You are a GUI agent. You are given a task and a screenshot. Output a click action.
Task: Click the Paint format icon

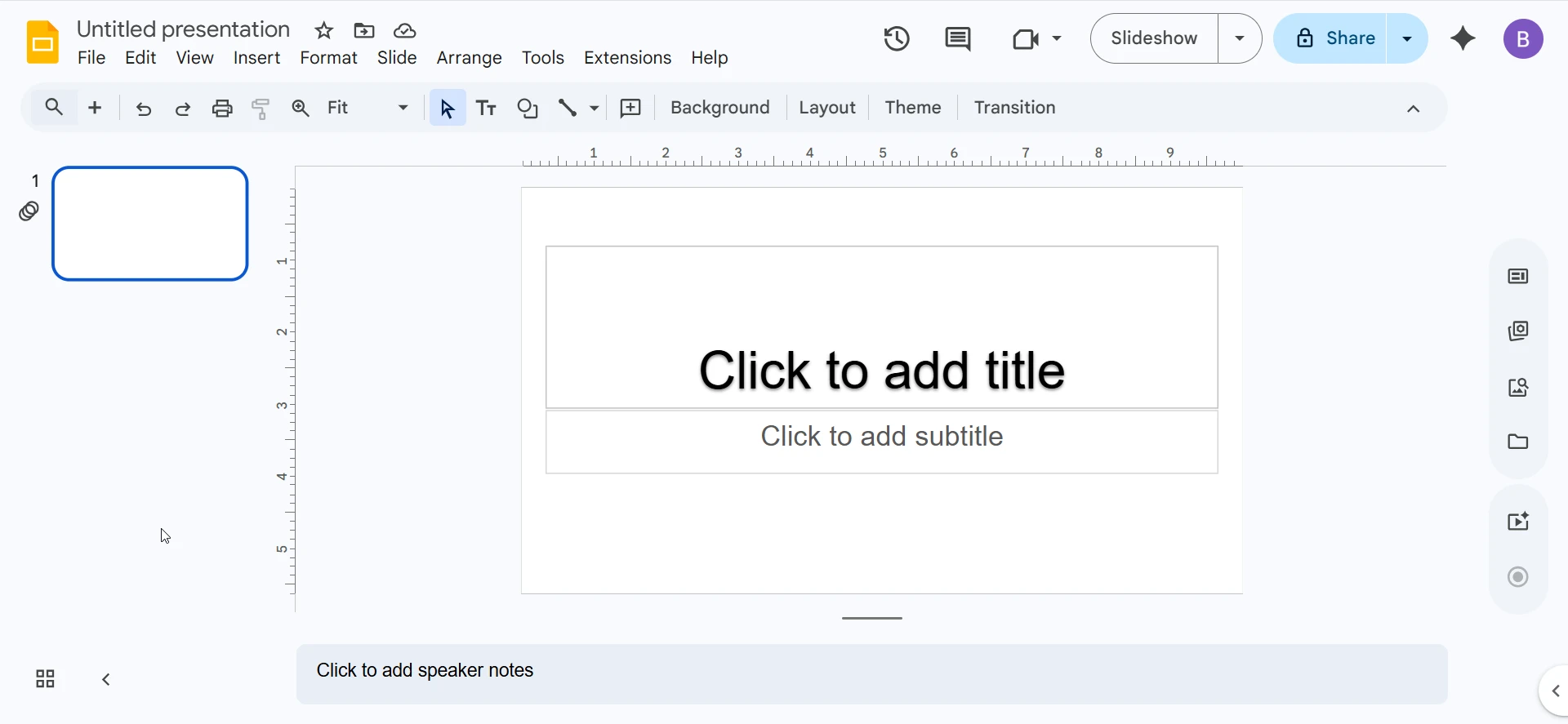pyautogui.click(x=261, y=108)
